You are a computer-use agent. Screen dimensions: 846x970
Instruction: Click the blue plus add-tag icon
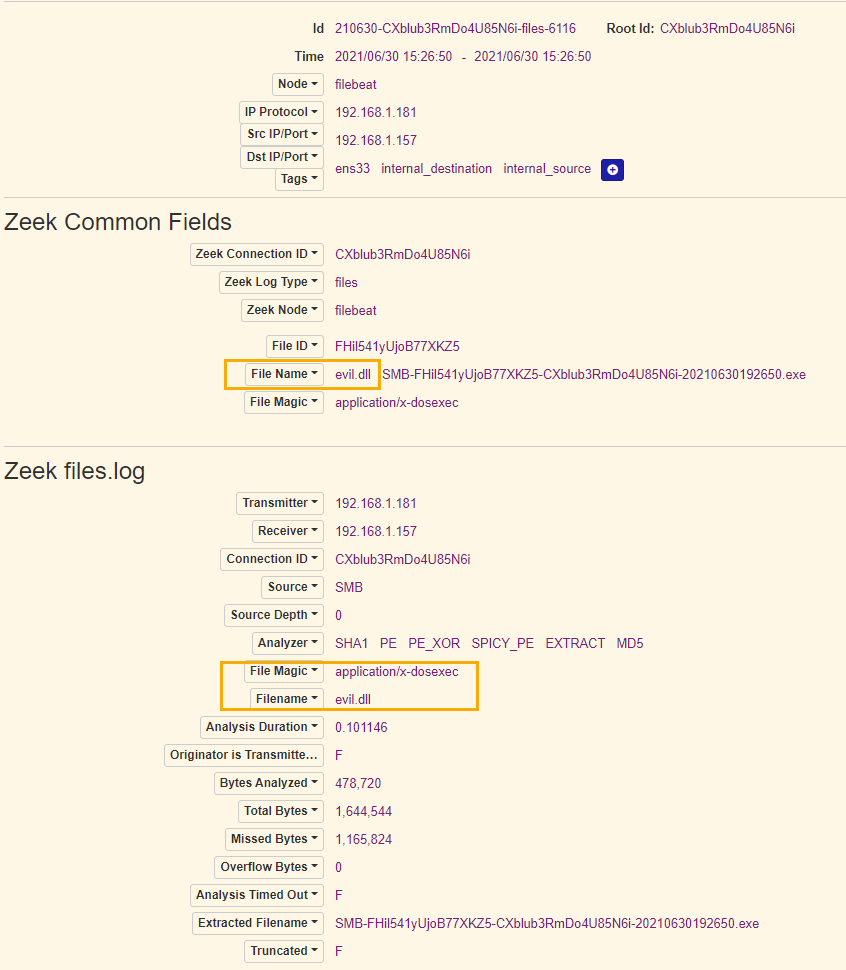pyautogui.click(x=612, y=170)
